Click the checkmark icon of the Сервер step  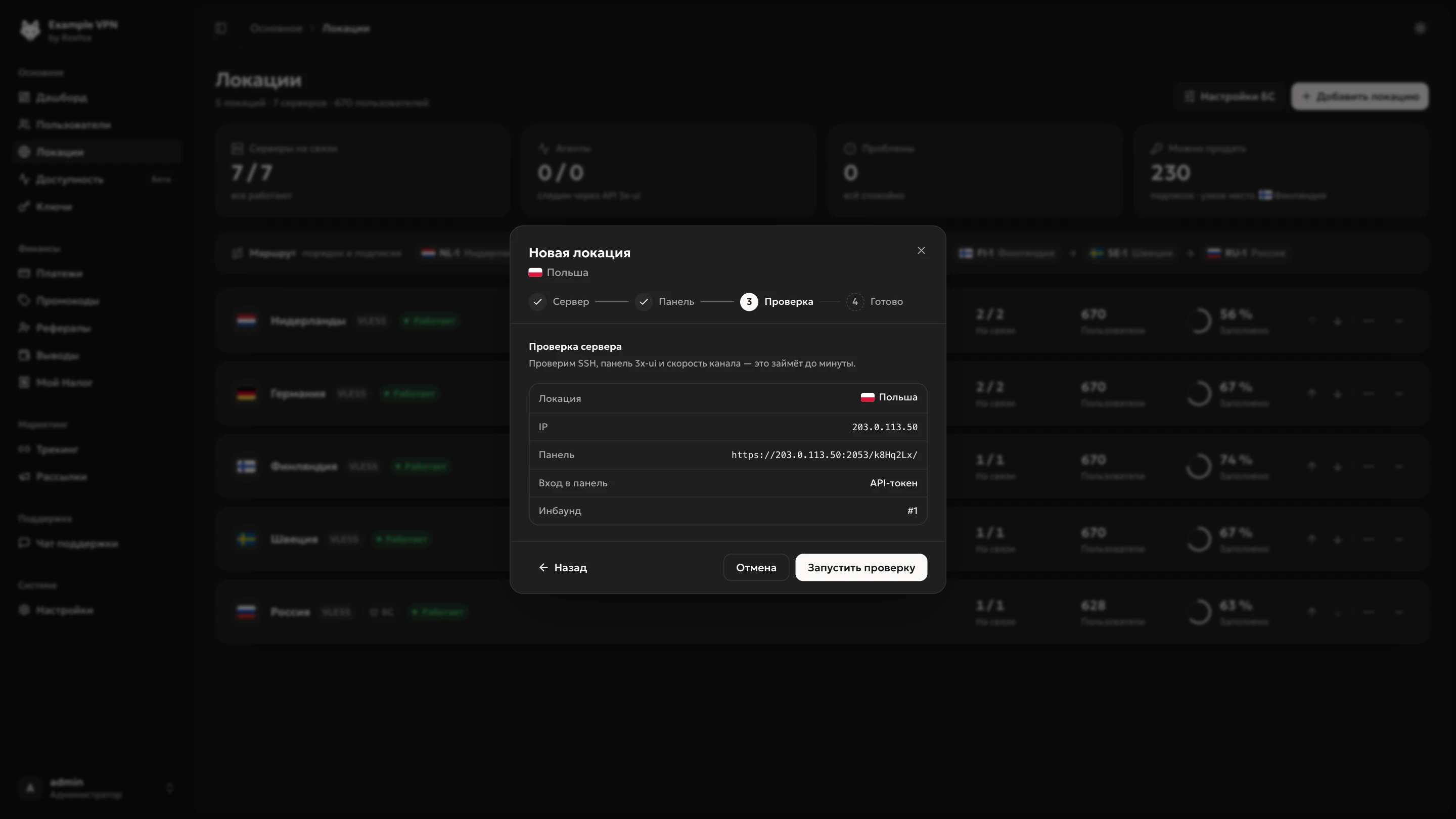tap(537, 302)
